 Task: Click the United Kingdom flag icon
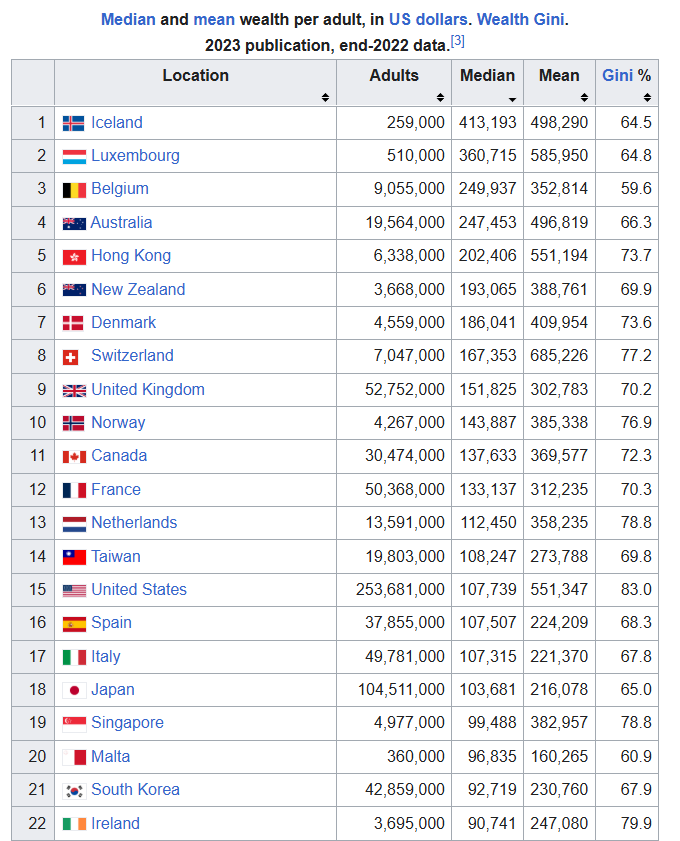click(x=74, y=391)
